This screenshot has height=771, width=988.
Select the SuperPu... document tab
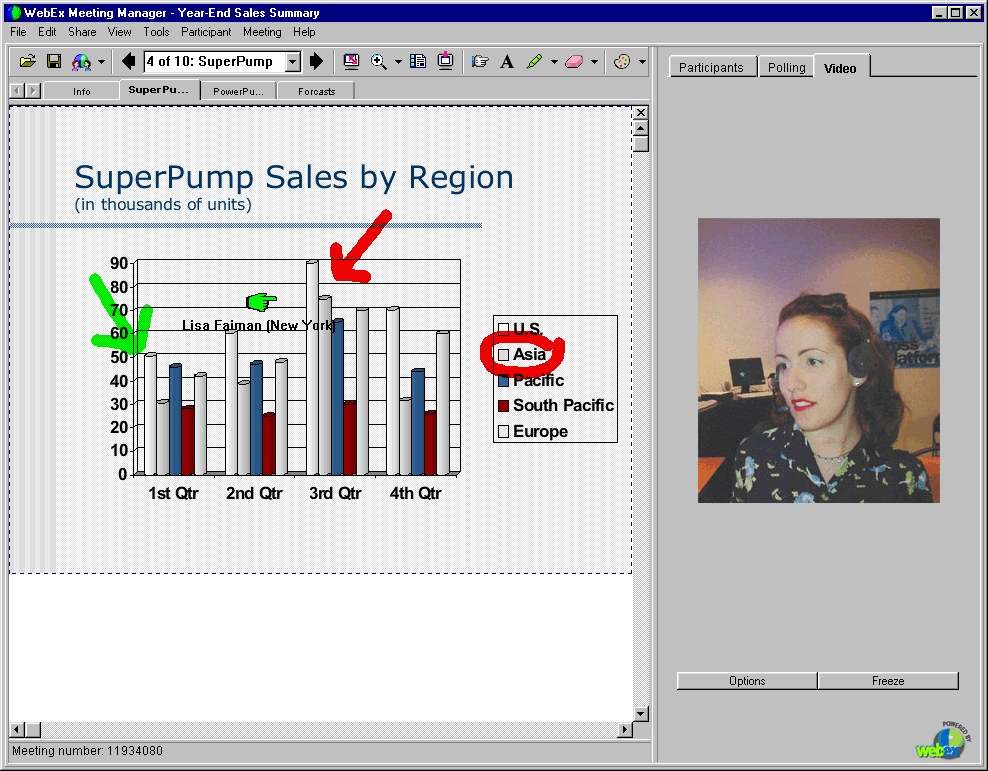pyautogui.click(x=159, y=90)
